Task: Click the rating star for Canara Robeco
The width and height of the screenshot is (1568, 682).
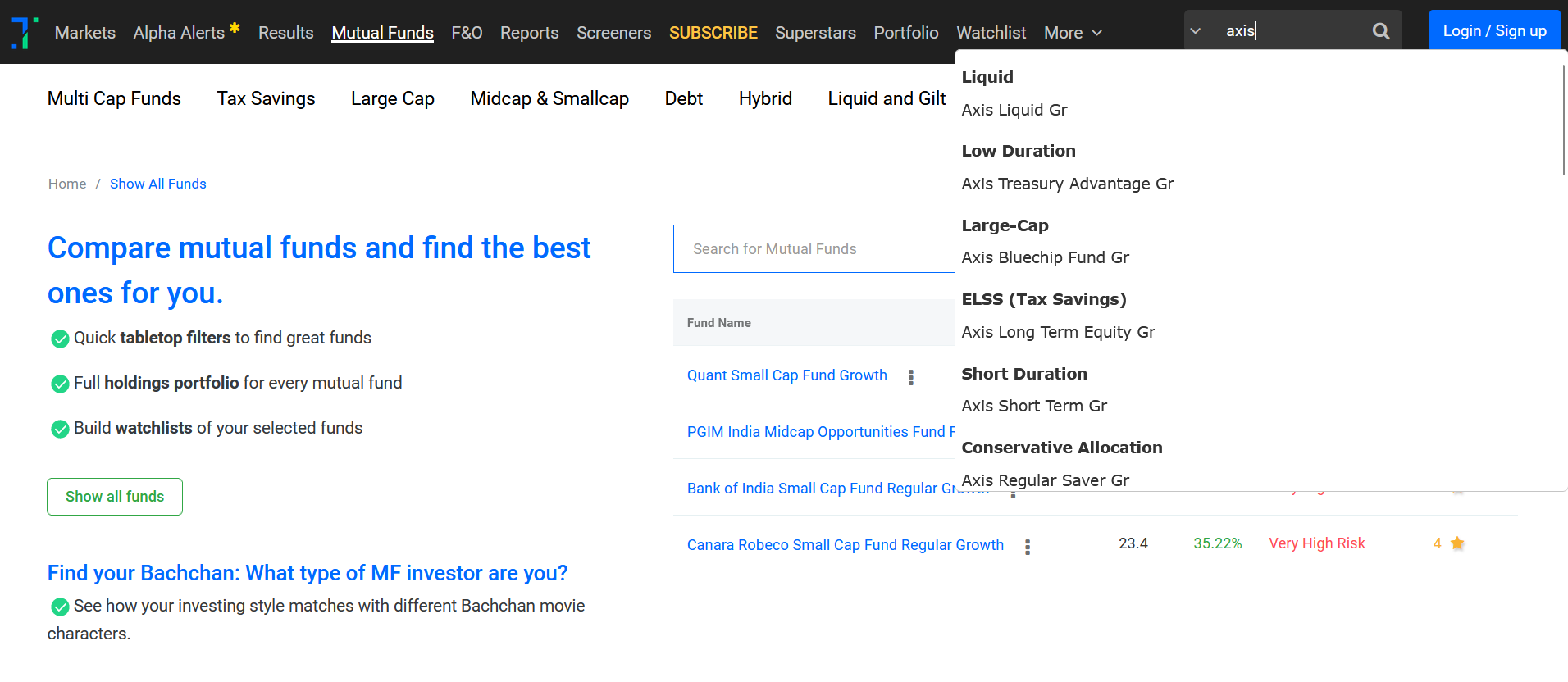Action: [x=1457, y=543]
